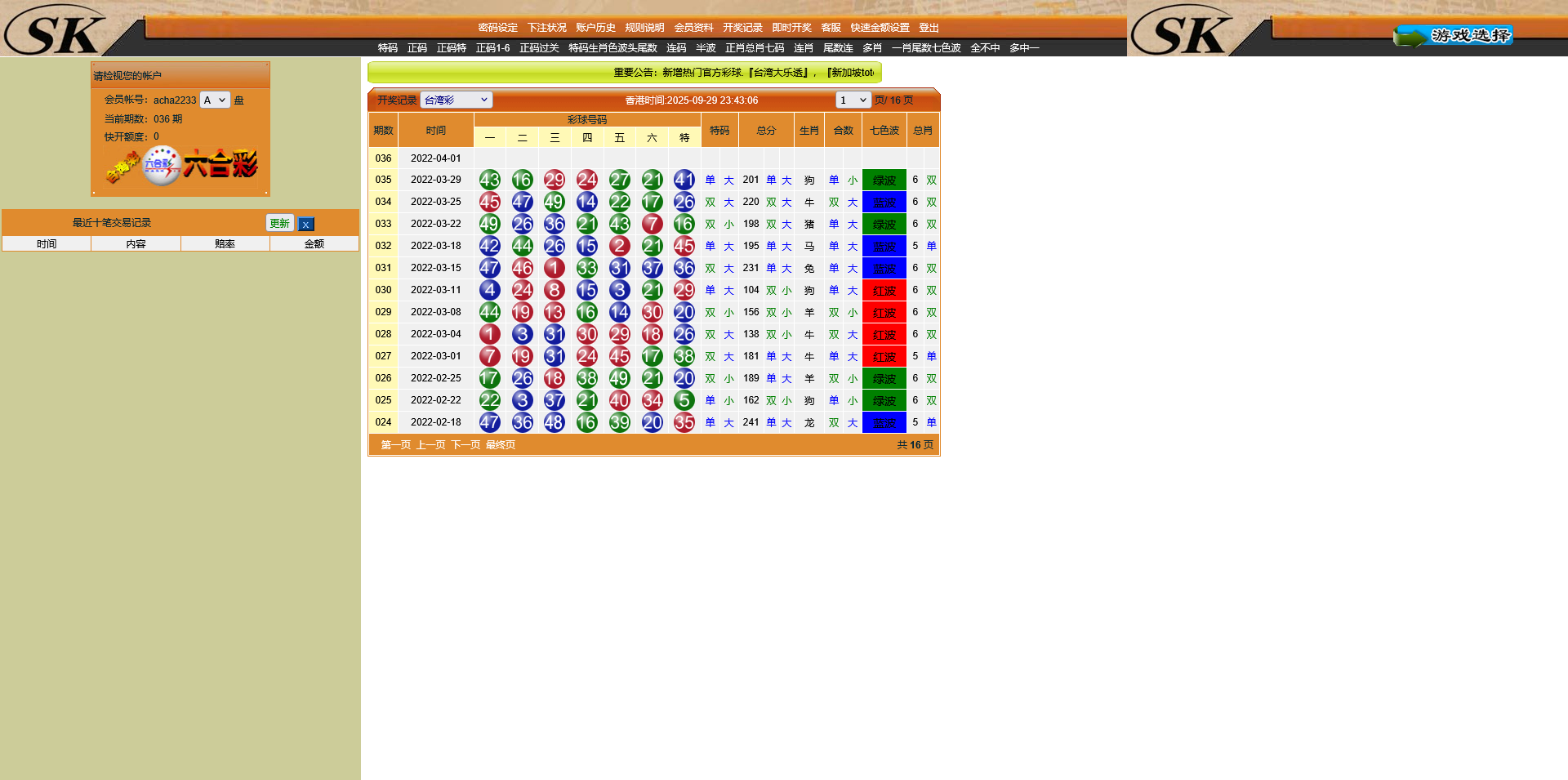Click green ball 17 in draw 026
1568x780 pixels.
pos(490,378)
